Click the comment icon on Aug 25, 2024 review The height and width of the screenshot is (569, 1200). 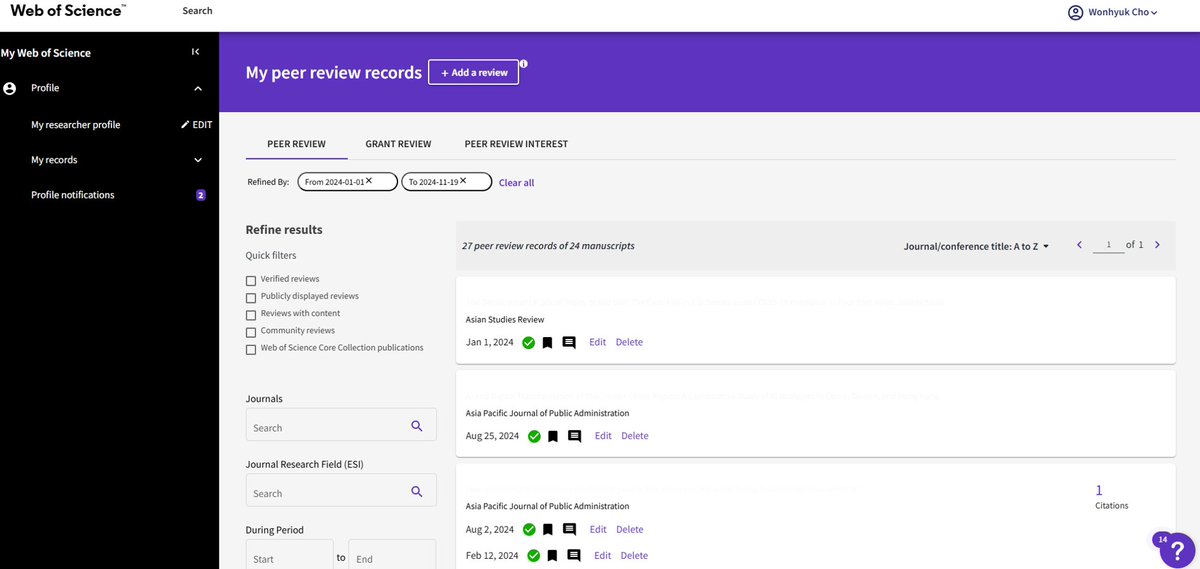pos(574,437)
